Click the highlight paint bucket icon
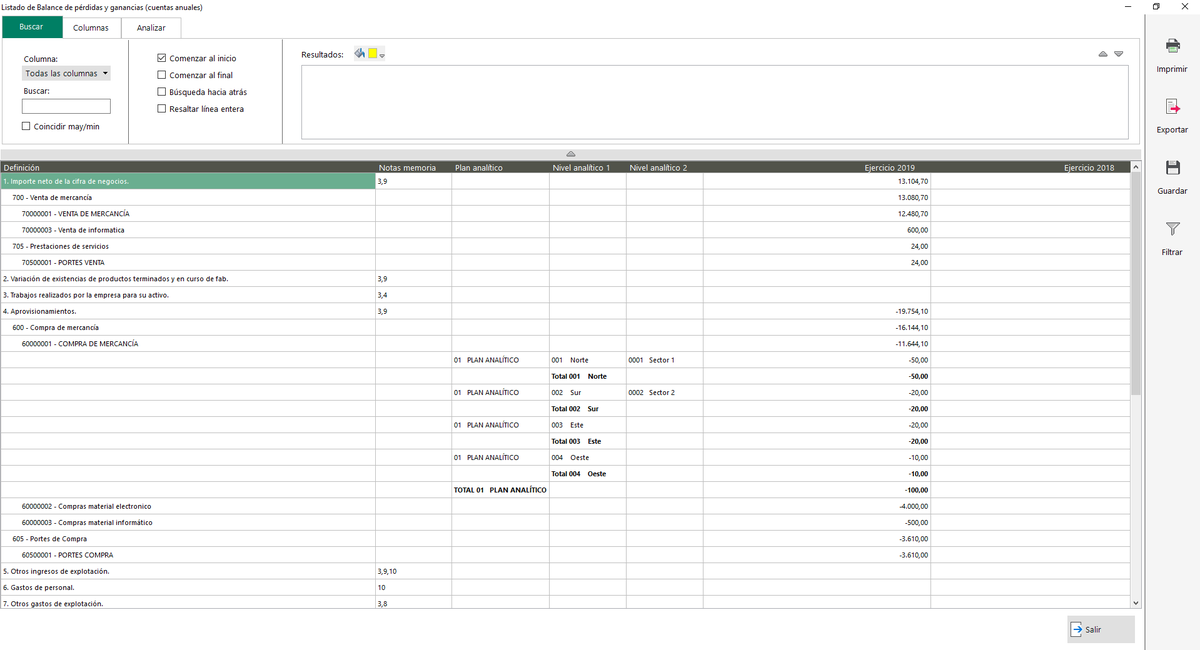The height and width of the screenshot is (650, 1200). (x=361, y=54)
